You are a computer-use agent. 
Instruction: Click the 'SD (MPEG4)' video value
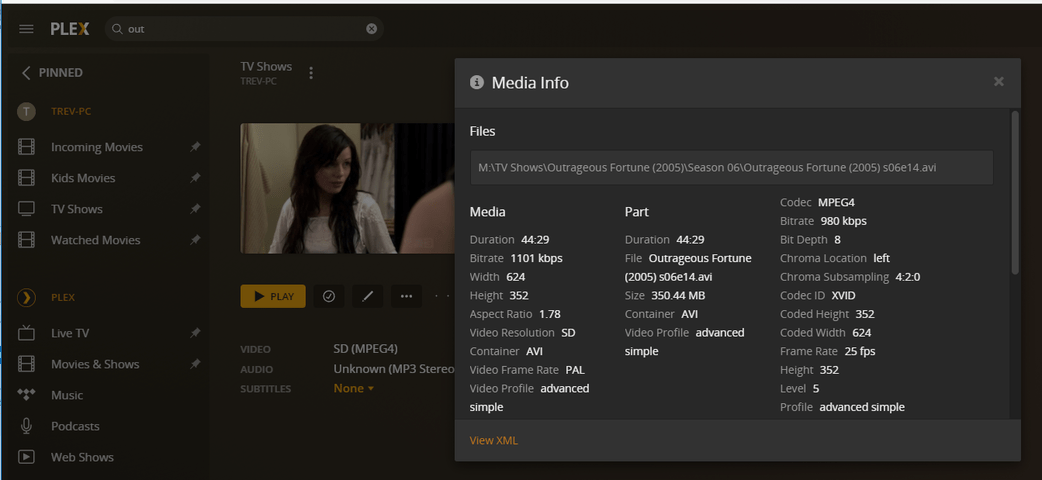point(365,348)
